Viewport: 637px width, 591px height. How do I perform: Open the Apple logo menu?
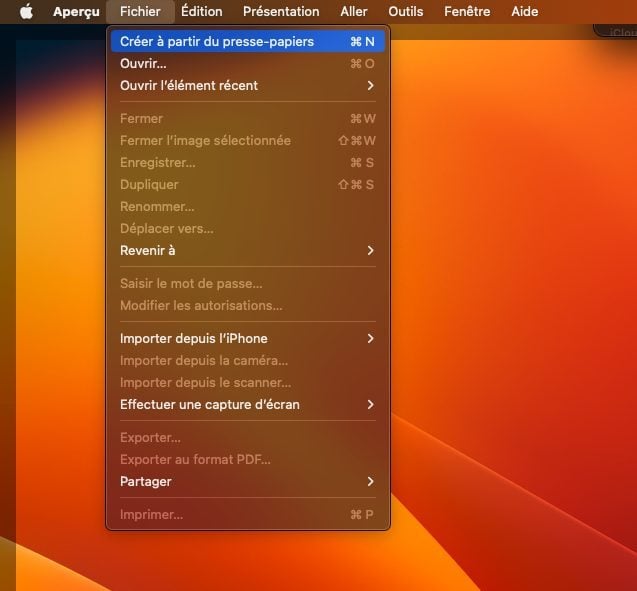pos(26,11)
